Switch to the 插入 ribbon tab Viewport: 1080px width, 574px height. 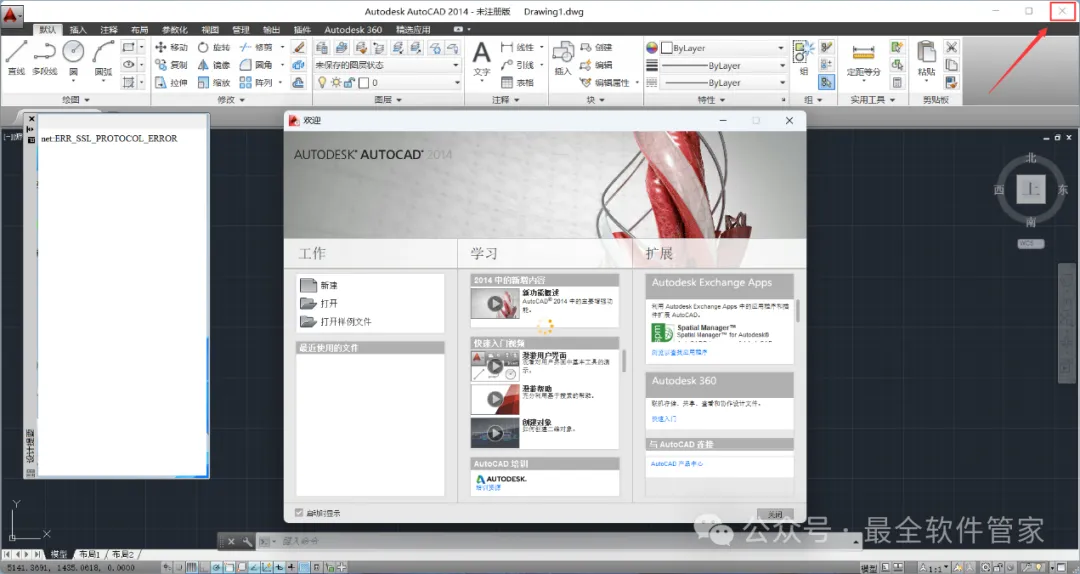tap(78, 30)
